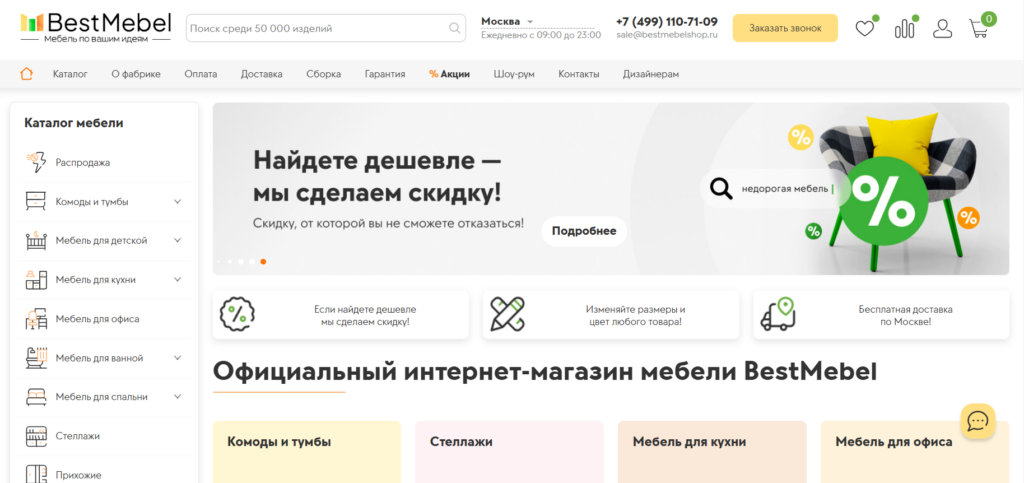
Task: Click Бесплатная доставка по Москве text
Action: click(x=905, y=315)
